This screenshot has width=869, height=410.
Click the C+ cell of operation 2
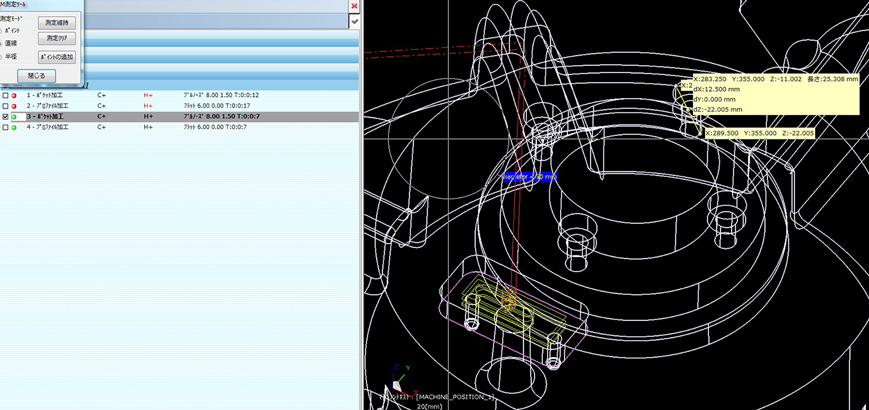(x=101, y=106)
